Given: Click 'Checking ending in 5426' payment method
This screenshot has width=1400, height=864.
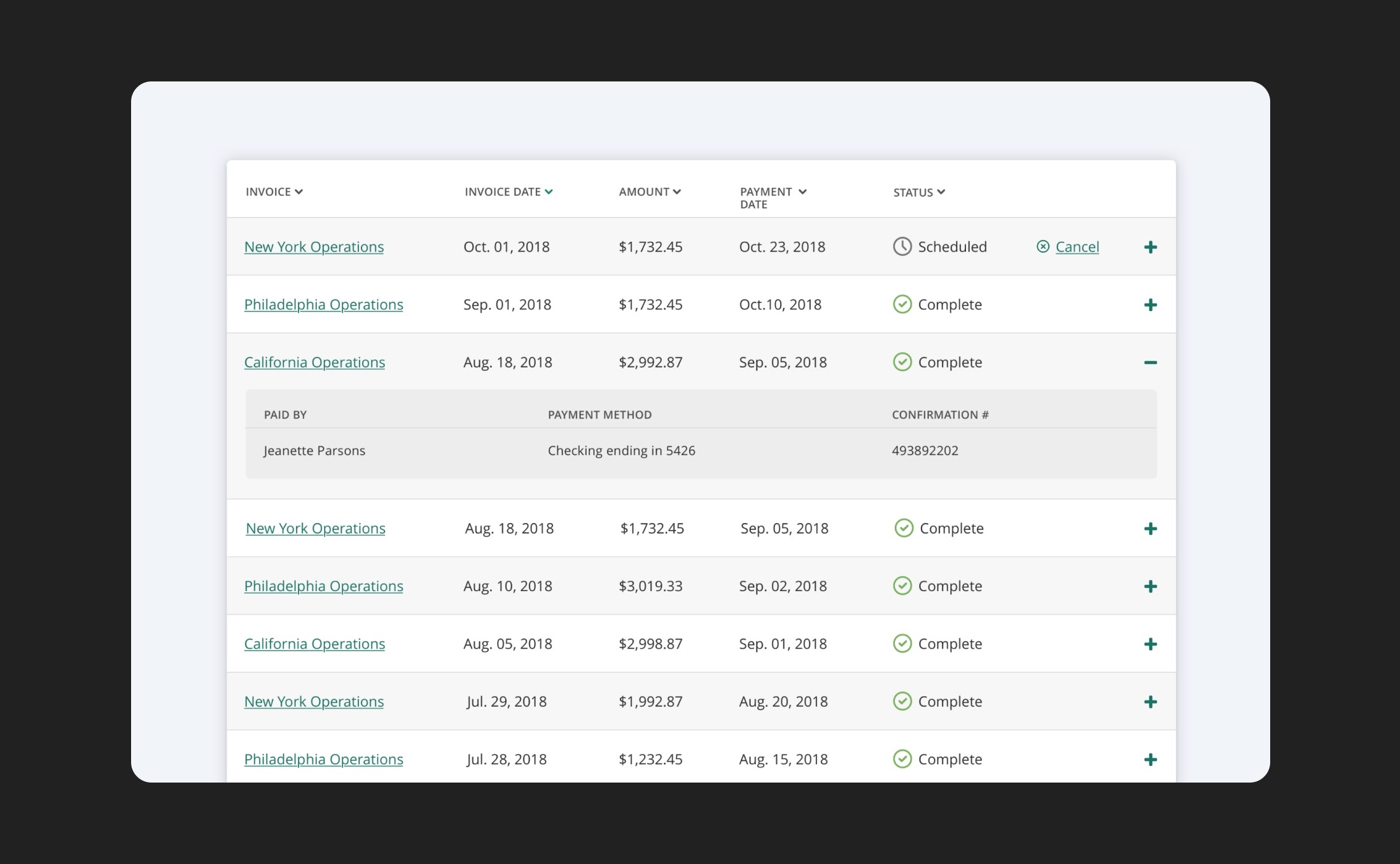Looking at the screenshot, I should 621,450.
